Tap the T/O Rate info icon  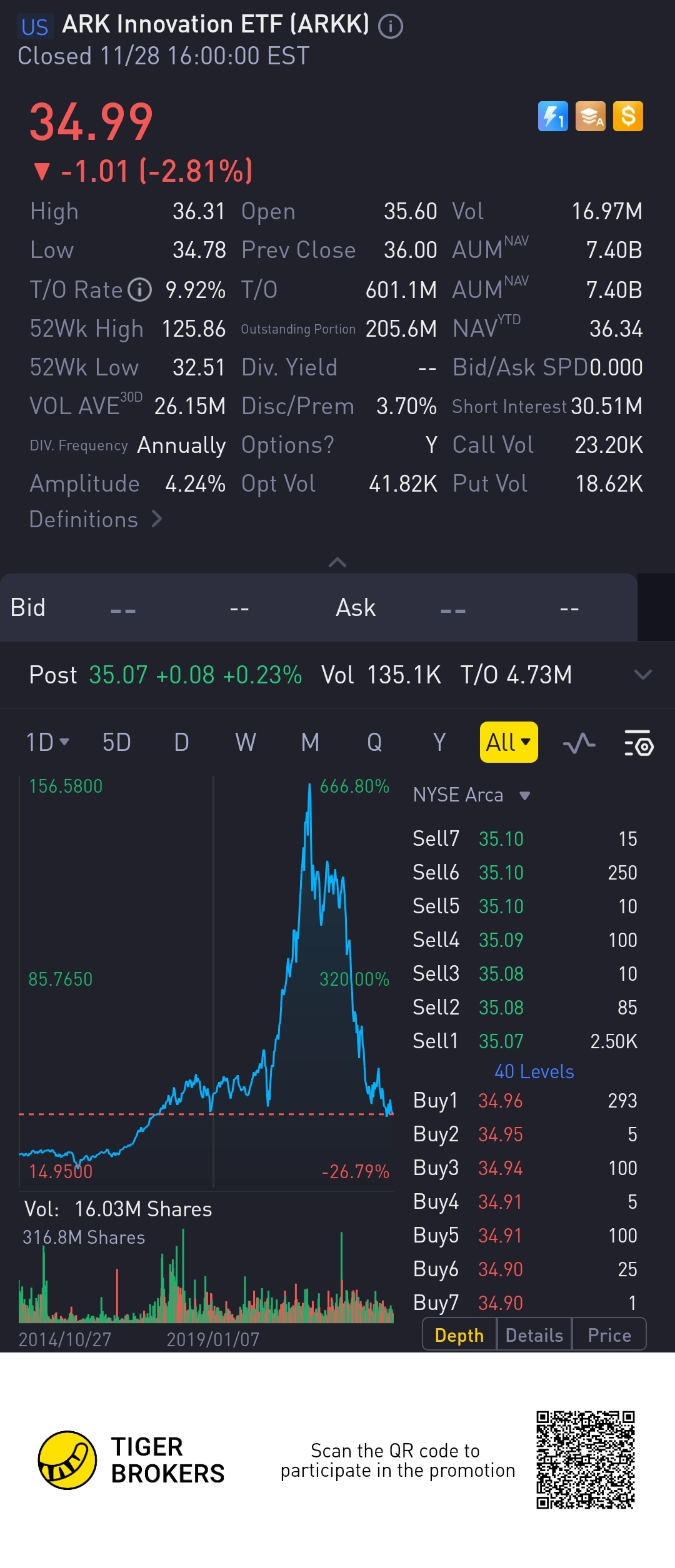140,290
